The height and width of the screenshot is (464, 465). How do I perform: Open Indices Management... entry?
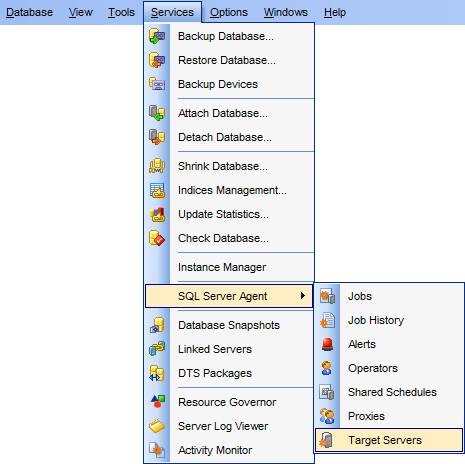point(229,190)
